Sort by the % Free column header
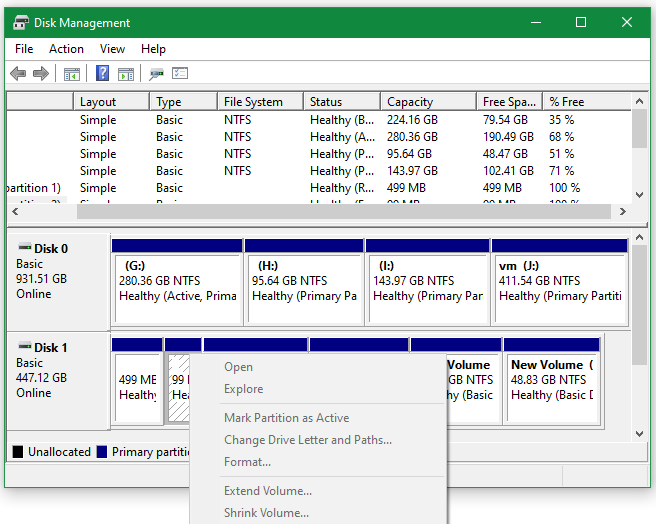Image resolution: width=656 pixels, height=524 pixels. click(587, 102)
